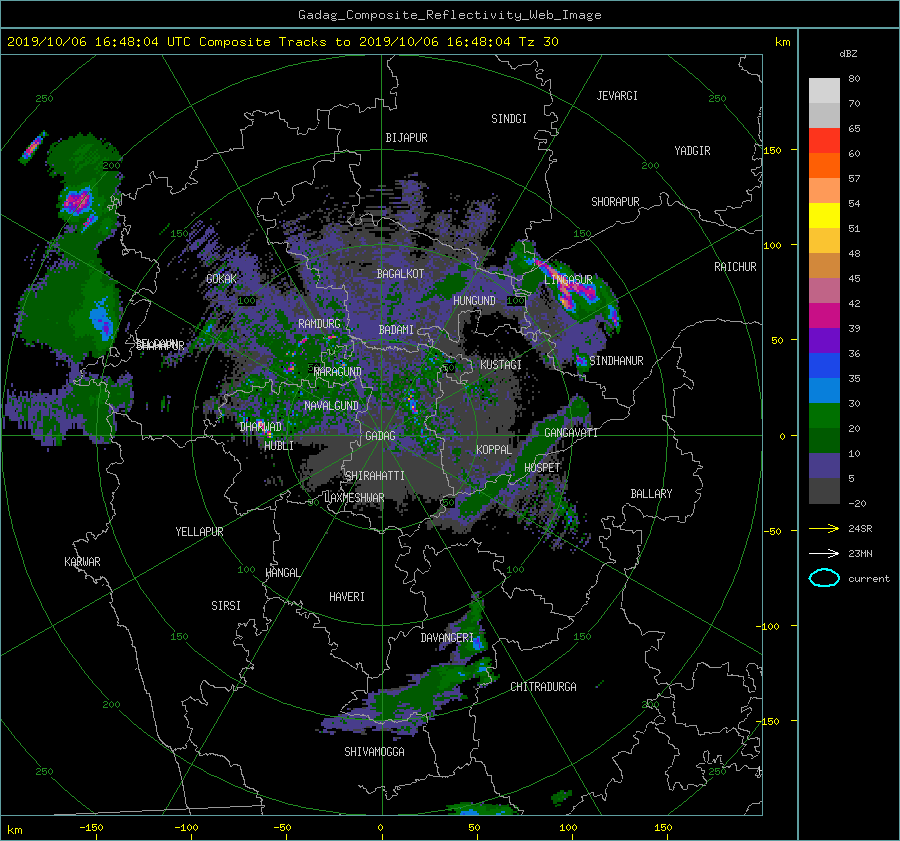Click the HANGAL city label
The height and width of the screenshot is (841, 900).
point(282,573)
